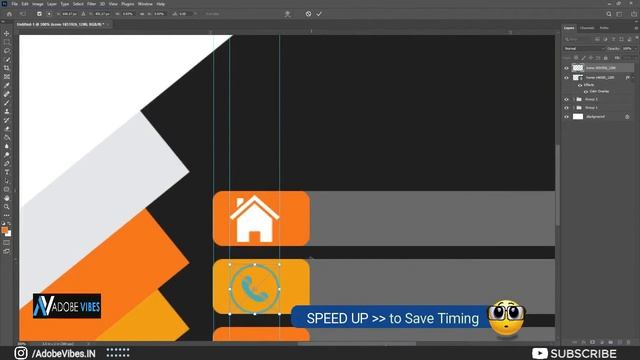
Task: Expand the upper Group folder
Action: pos(573,99)
